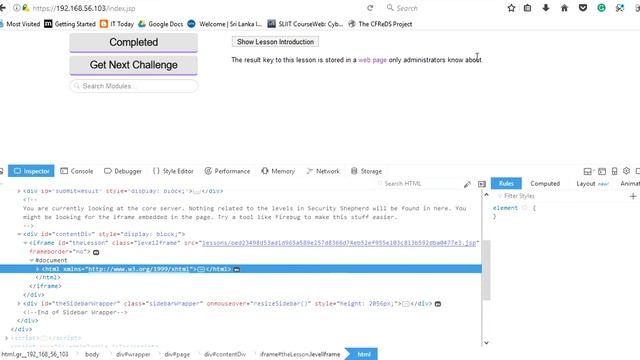Screen dimensions: 640x360
Task: Click the Get Next Challenge button
Action: click(133, 65)
